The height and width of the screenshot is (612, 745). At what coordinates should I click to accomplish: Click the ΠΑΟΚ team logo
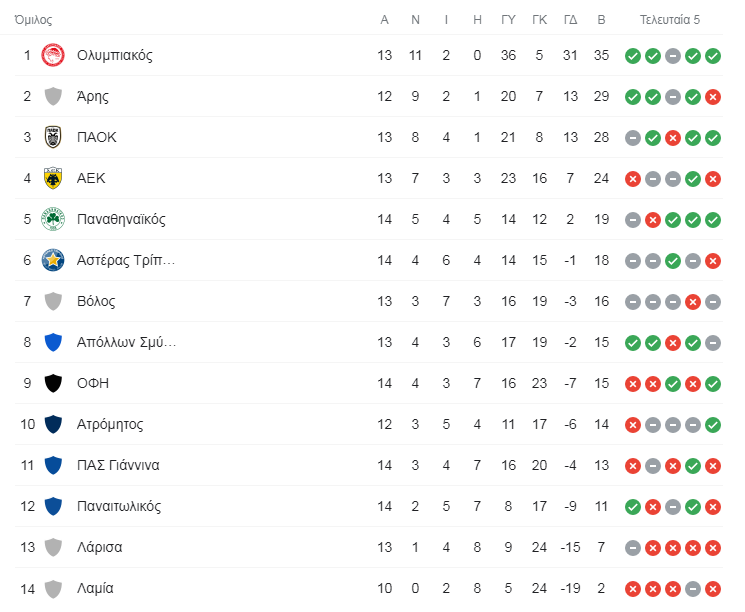(53, 137)
